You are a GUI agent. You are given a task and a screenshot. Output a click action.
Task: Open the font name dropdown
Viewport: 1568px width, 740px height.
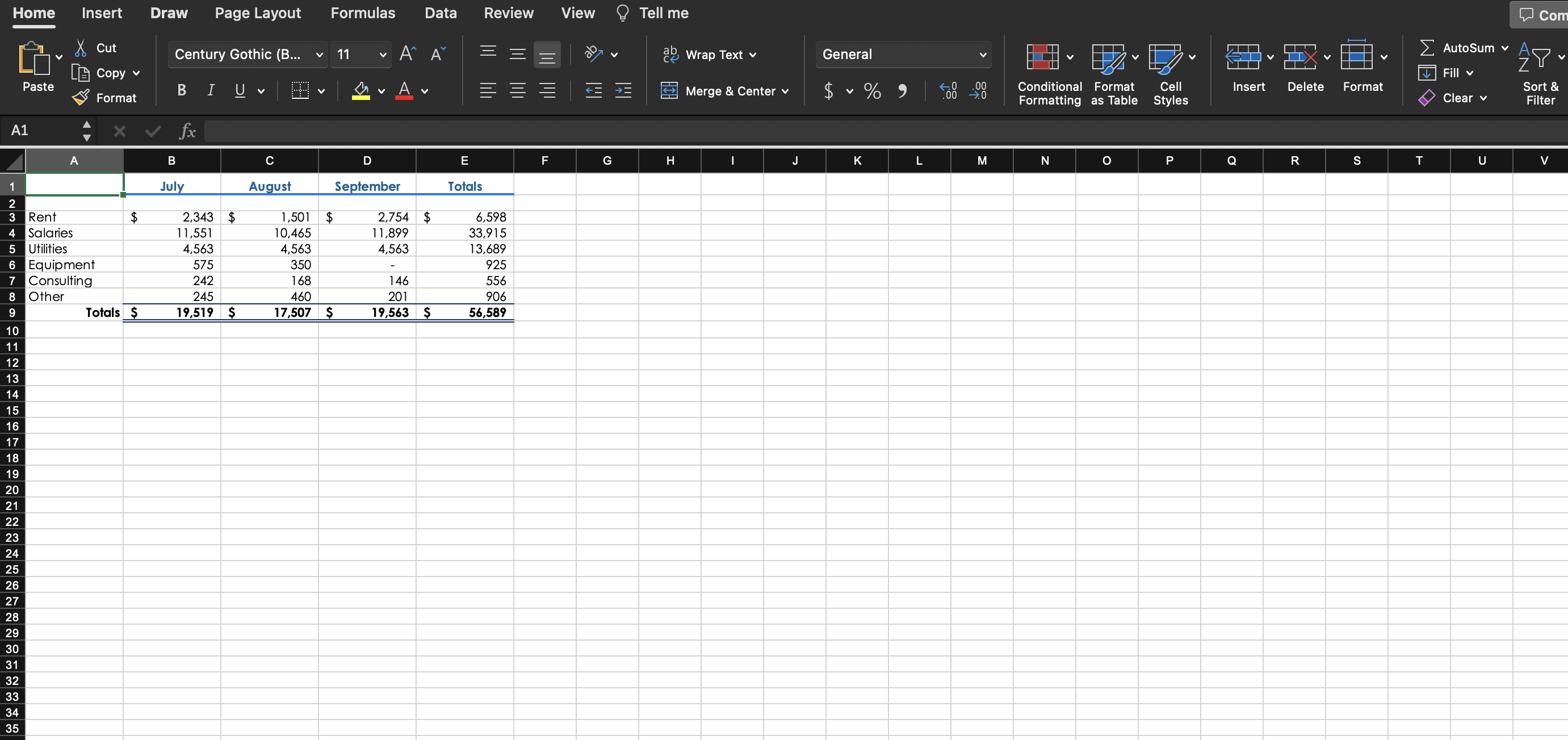(x=319, y=54)
